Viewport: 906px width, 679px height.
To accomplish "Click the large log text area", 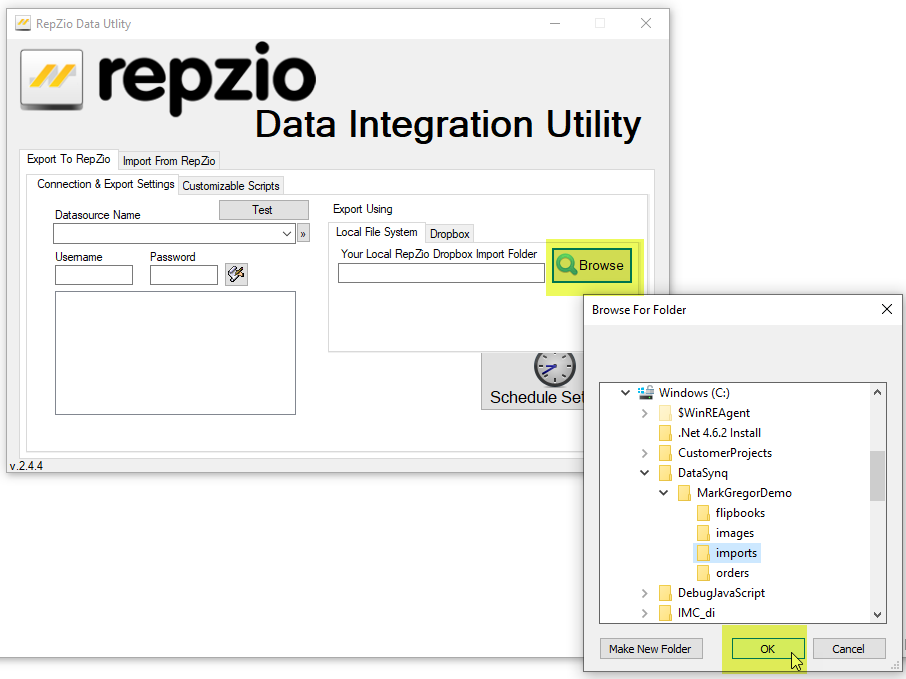I will pyautogui.click(x=175, y=353).
